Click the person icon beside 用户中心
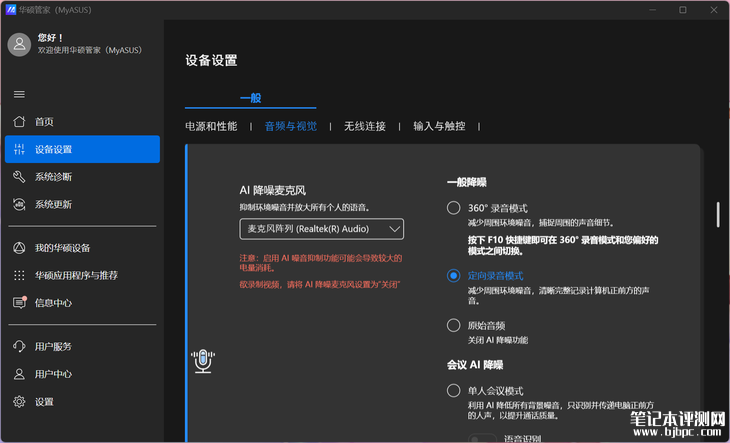Image resolution: width=730 pixels, height=443 pixels. coord(19,374)
